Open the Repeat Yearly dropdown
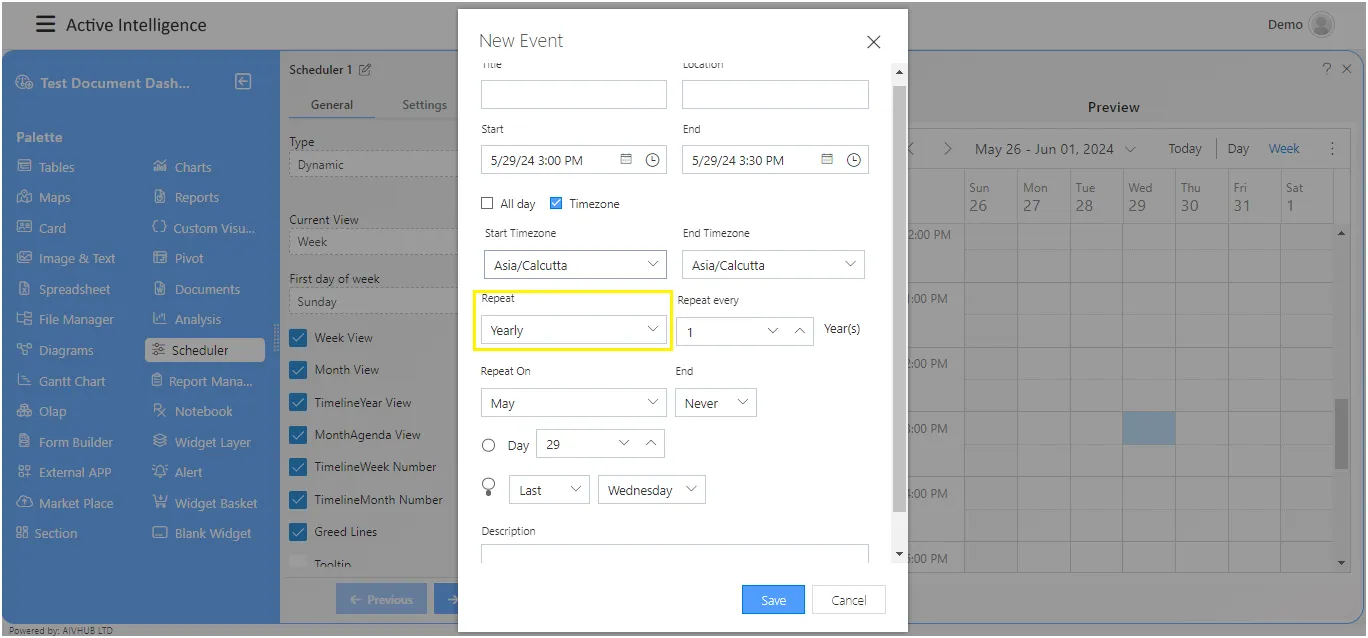The height and width of the screenshot is (638, 1368). click(574, 329)
